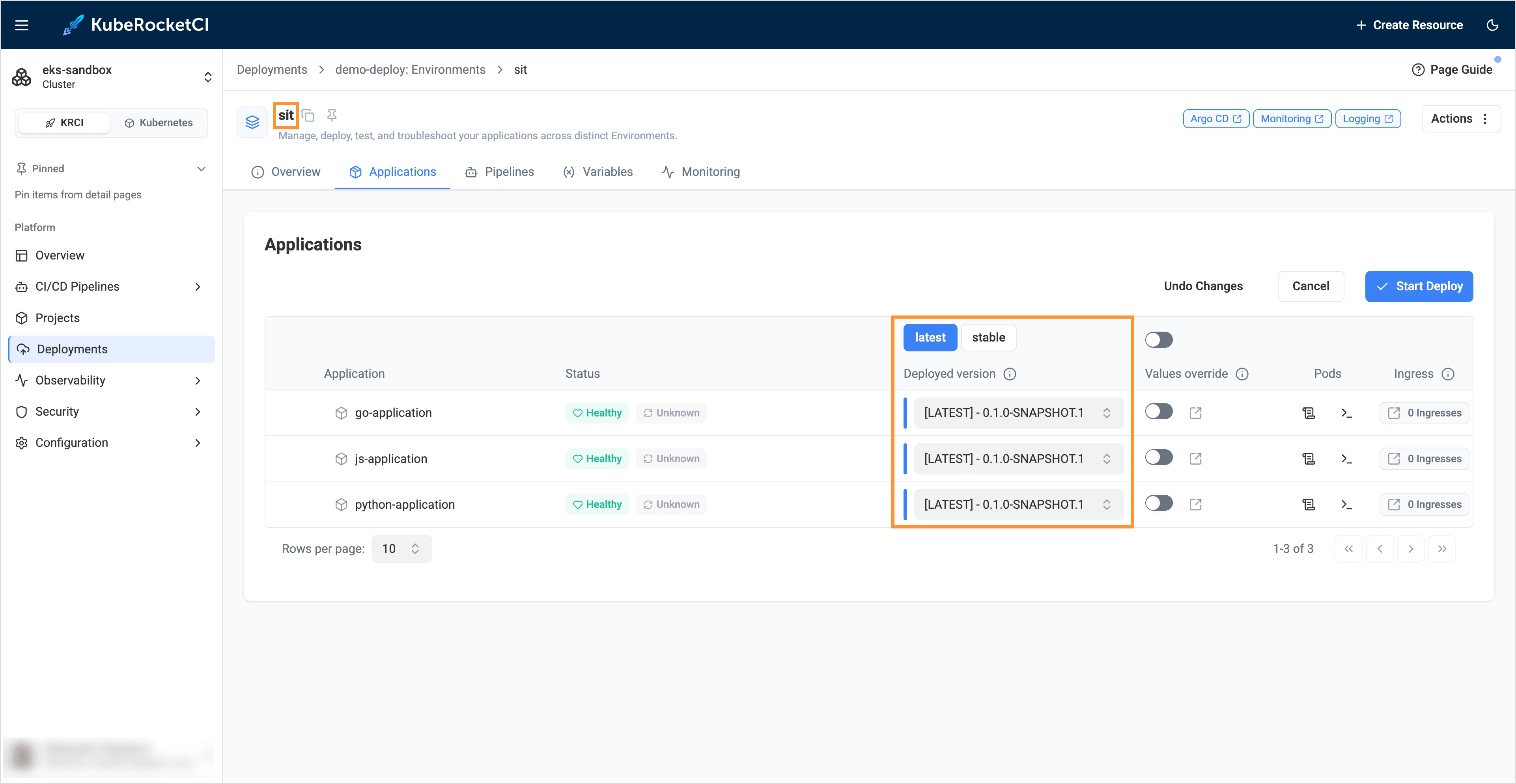This screenshot has height=784, width=1516.
Task: Pin the sit environment page
Action: (332, 116)
